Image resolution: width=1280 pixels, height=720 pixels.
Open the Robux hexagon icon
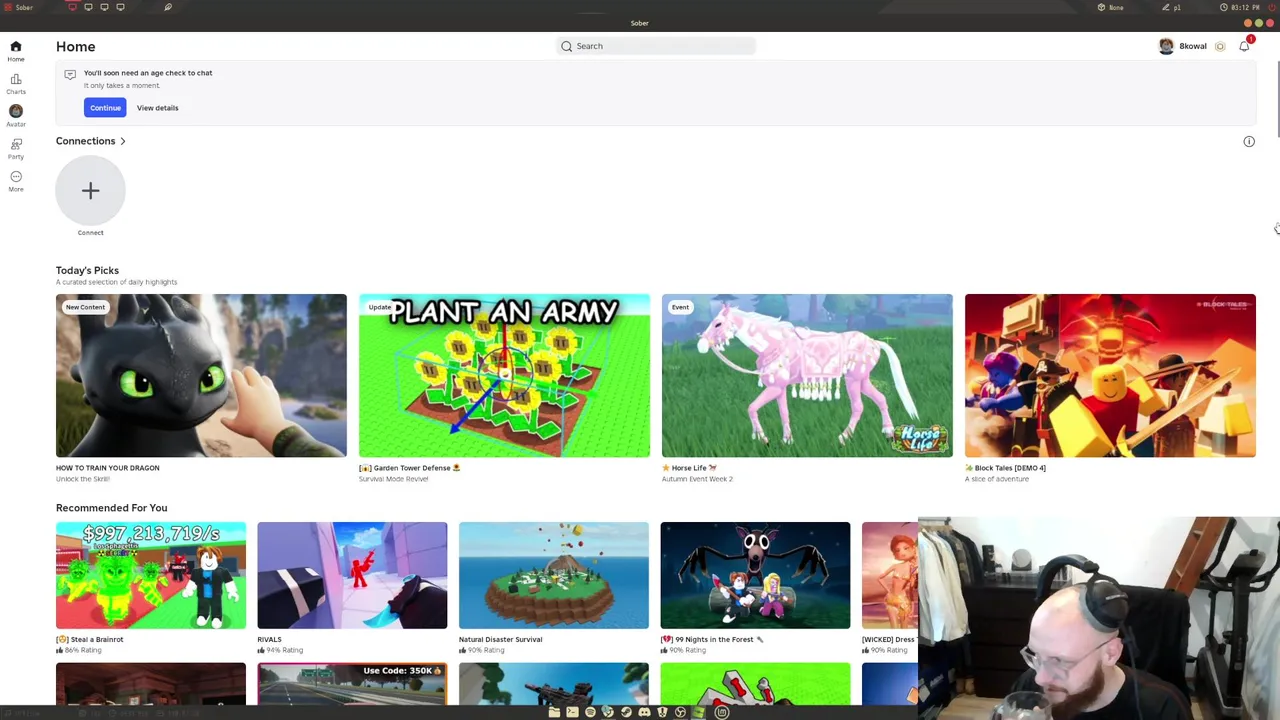(x=1220, y=46)
